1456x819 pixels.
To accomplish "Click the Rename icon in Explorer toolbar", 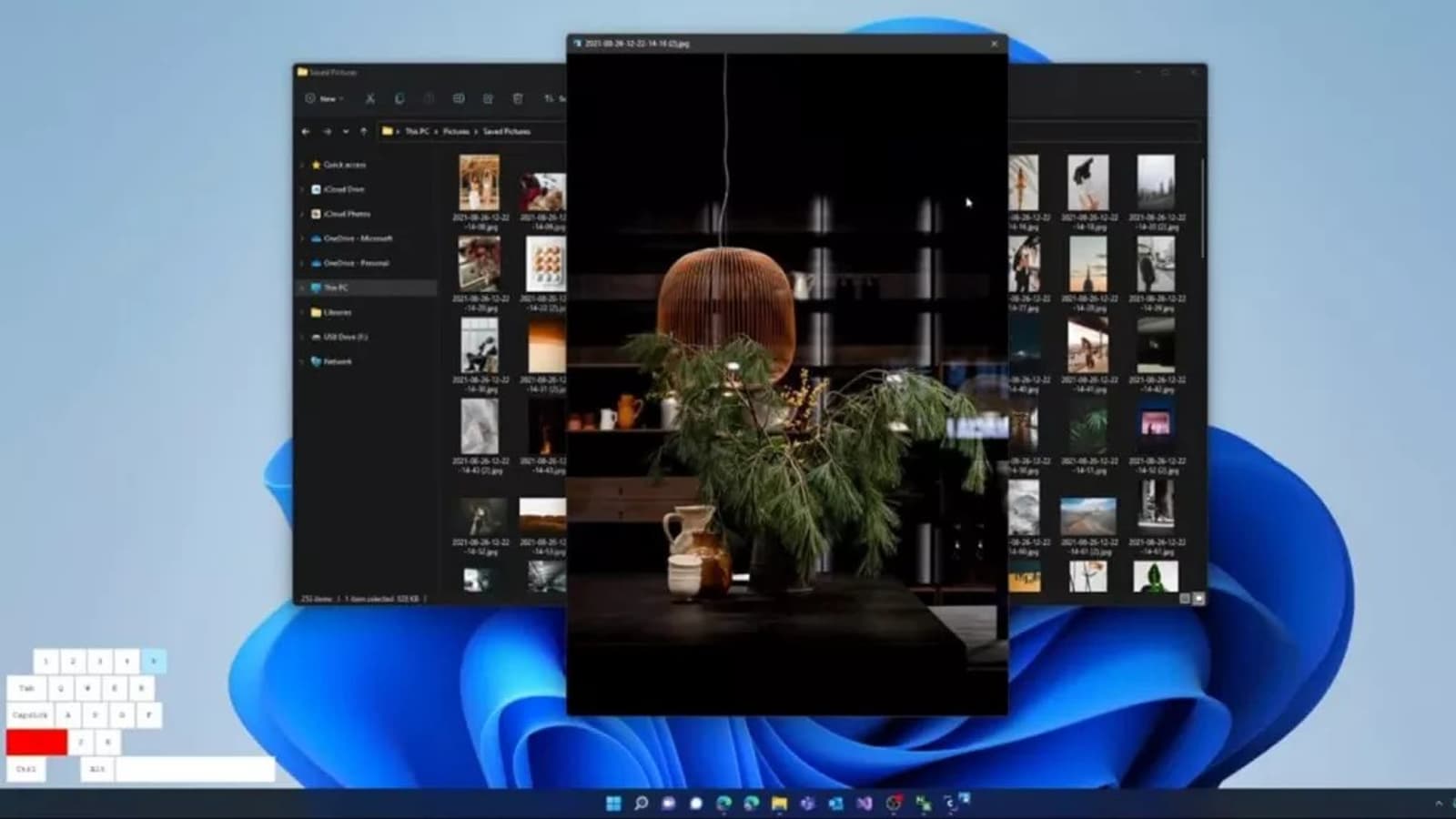I will [459, 98].
